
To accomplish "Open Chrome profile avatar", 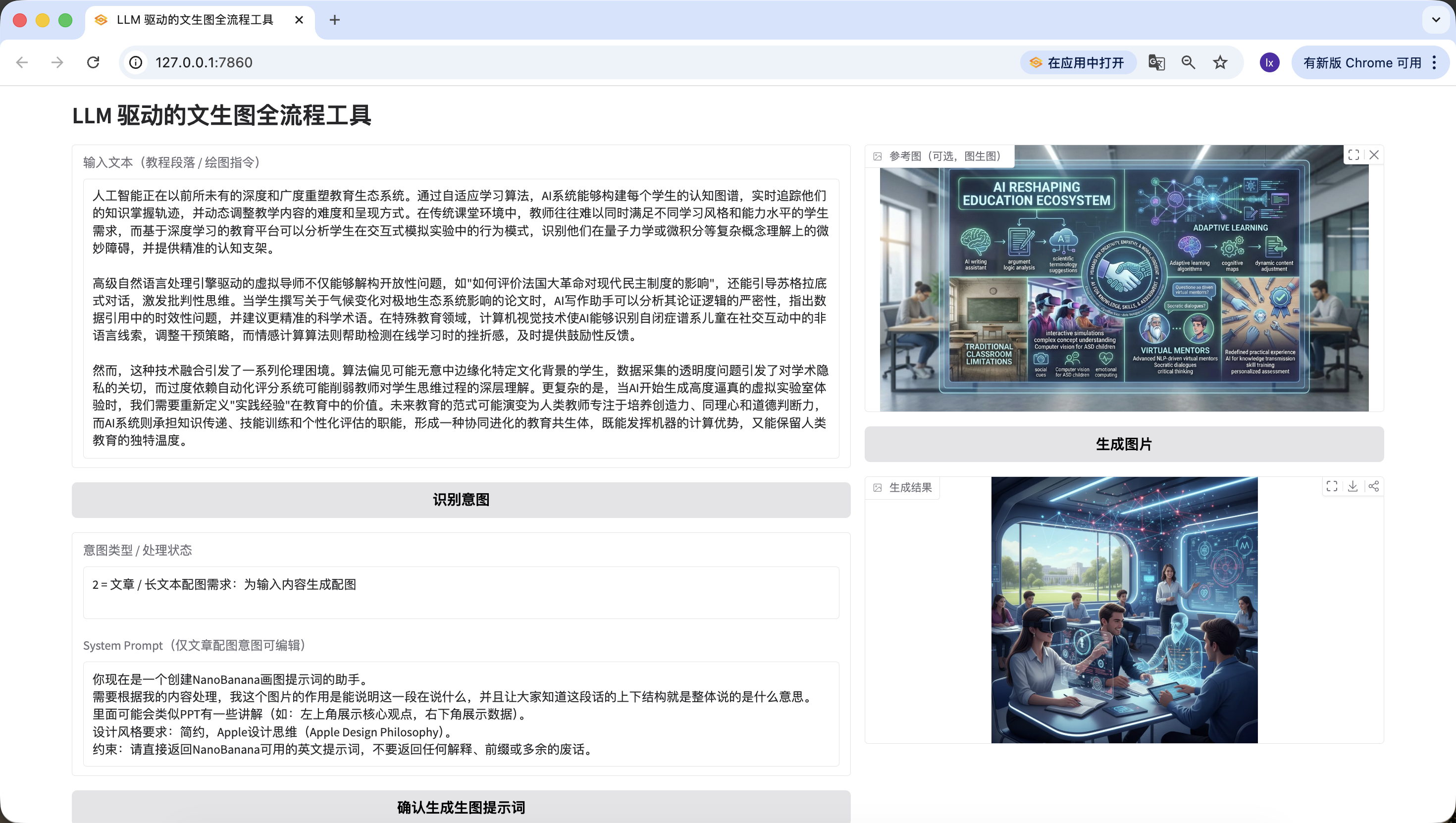I will [x=1269, y=63].
